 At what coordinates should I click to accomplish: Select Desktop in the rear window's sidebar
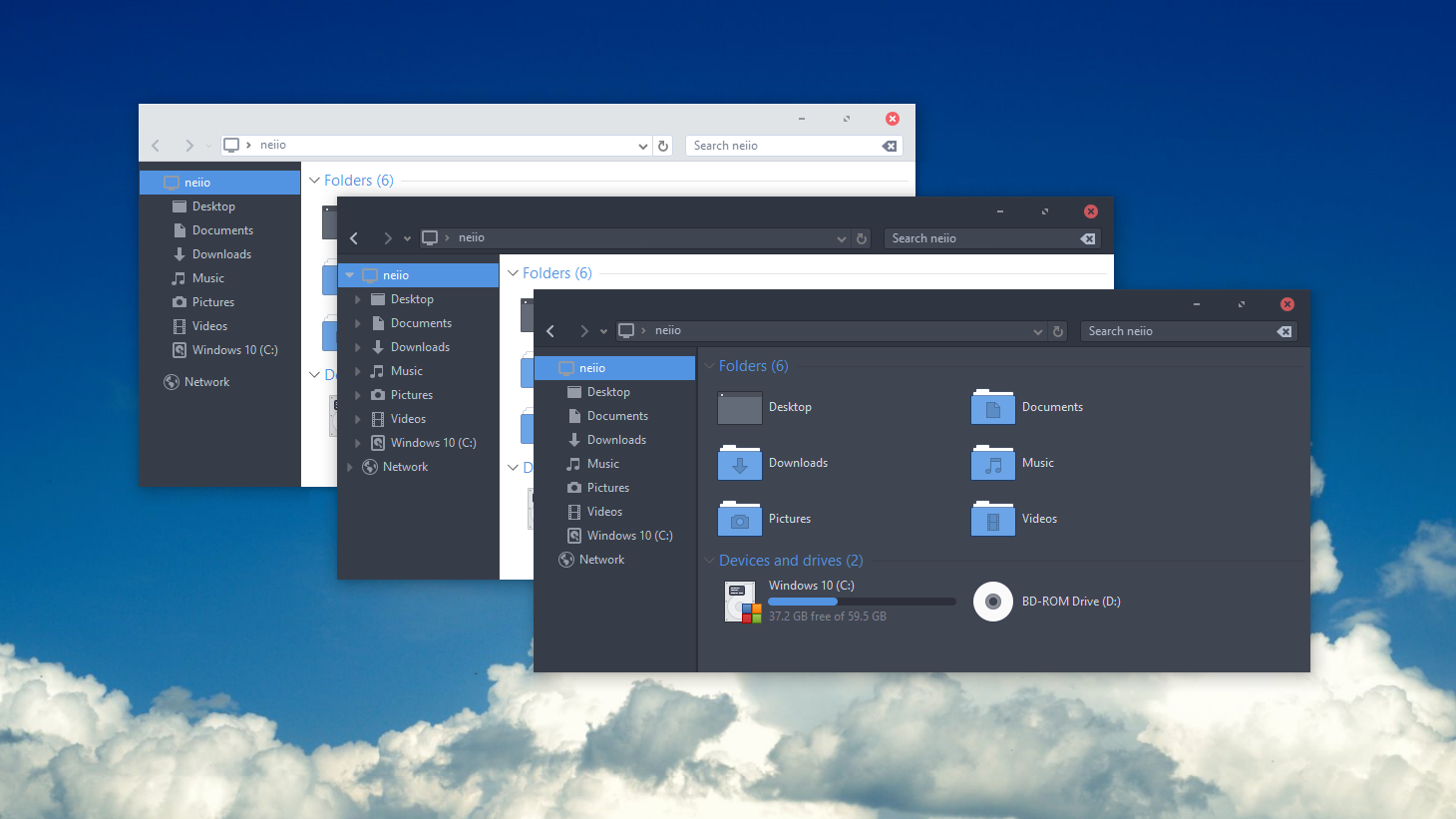pyautogui.click(x=219, y=206)
